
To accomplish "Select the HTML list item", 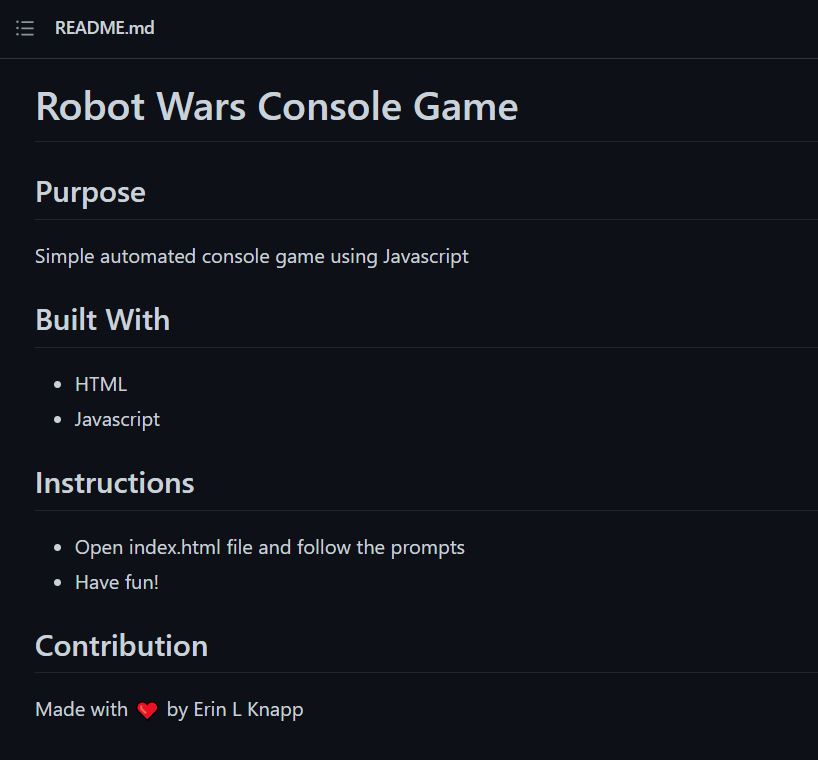I will [100, 384].
